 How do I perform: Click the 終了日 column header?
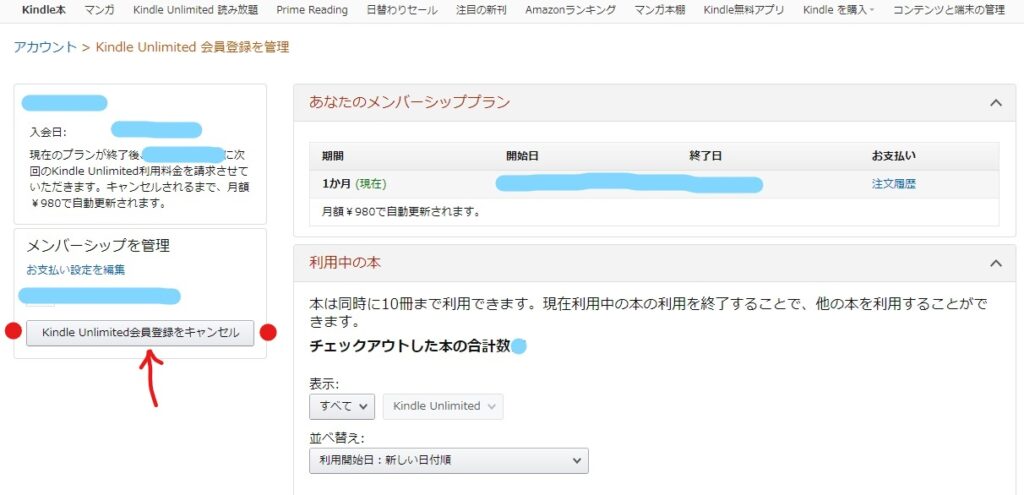click(x=705, y=157)
